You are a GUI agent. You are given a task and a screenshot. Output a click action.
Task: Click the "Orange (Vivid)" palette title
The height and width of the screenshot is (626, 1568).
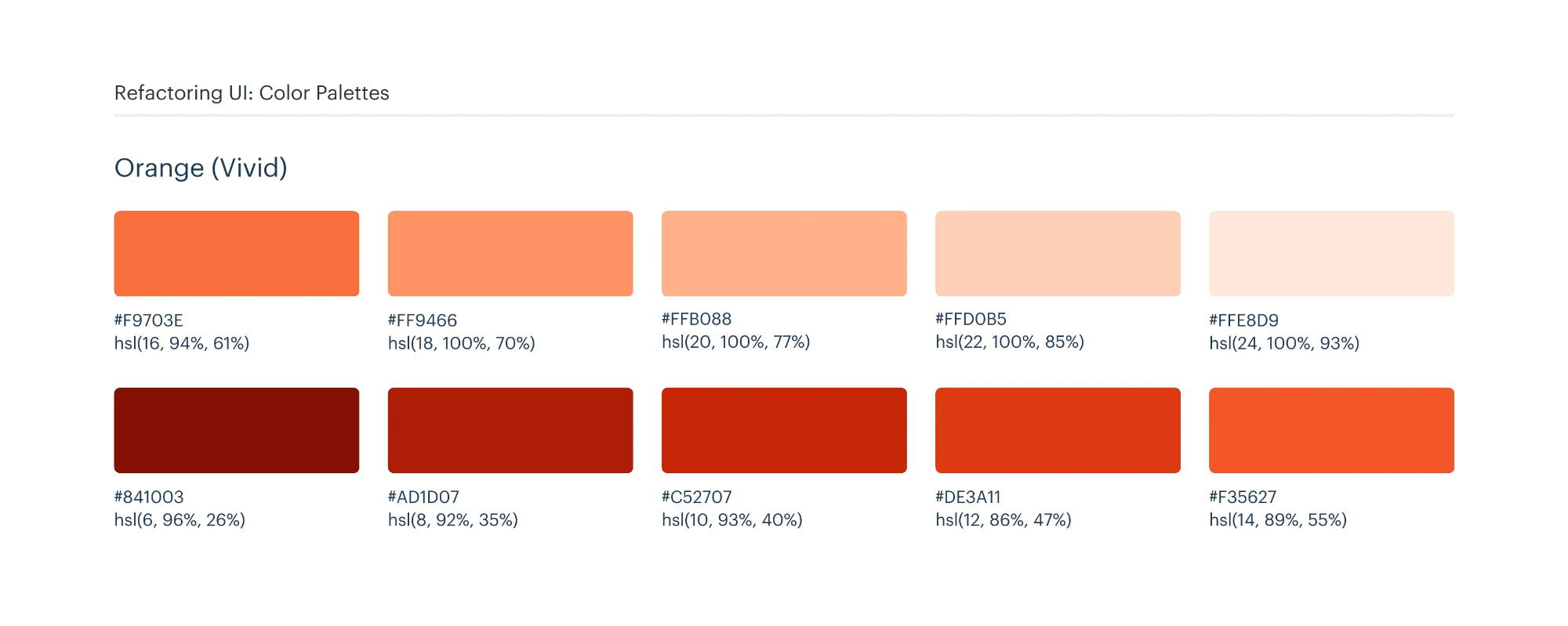201,168
